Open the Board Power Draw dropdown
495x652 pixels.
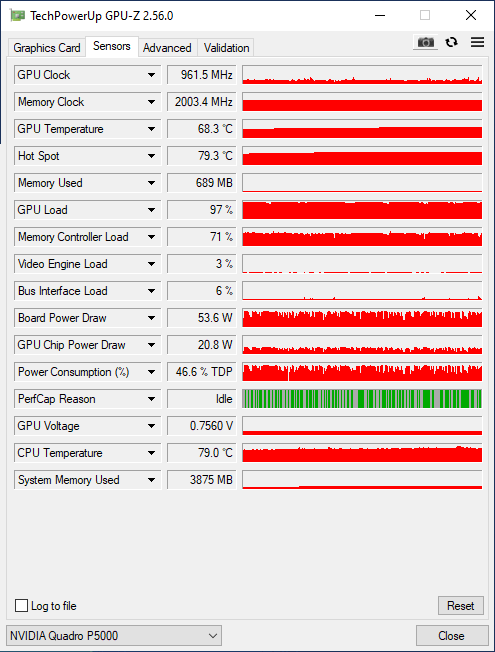(x=151, y=319)
